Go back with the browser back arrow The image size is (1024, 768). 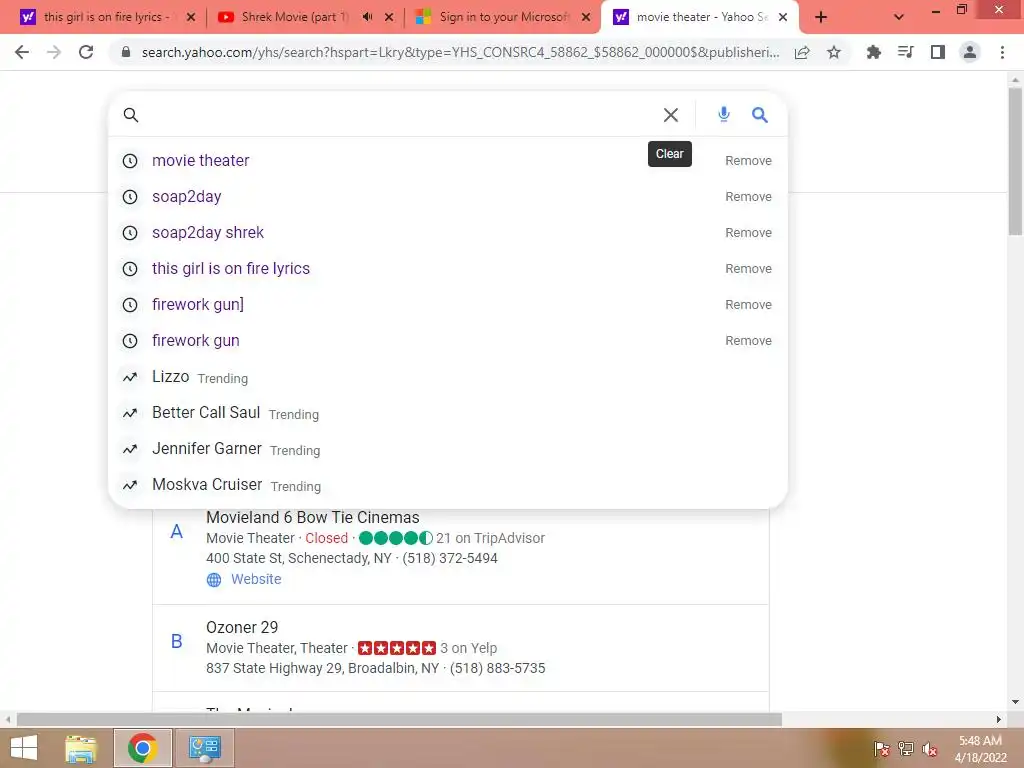point(22,52)
